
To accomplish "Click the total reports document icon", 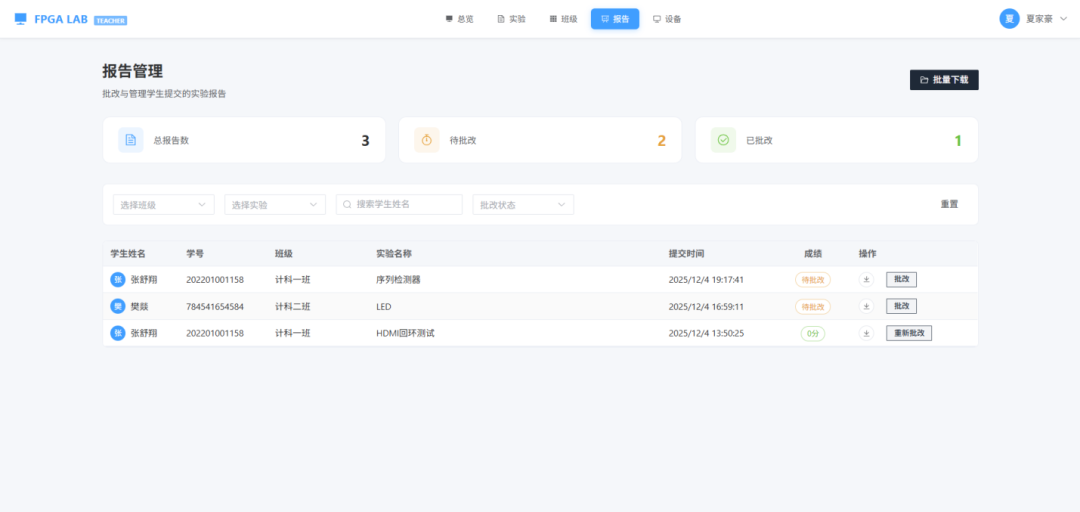I will 130,140.
